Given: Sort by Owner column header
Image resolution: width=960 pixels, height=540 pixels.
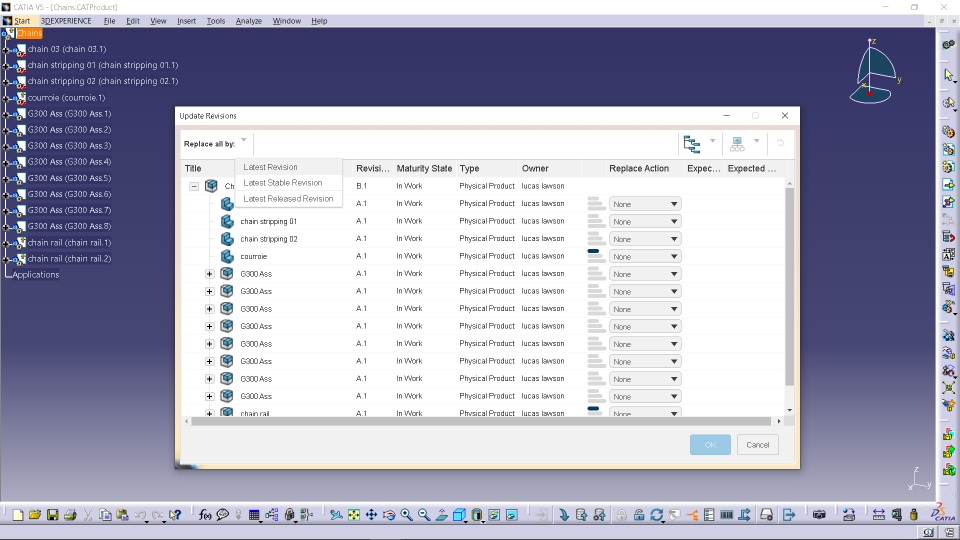Looking at the screenshot, I should [535, 168].
